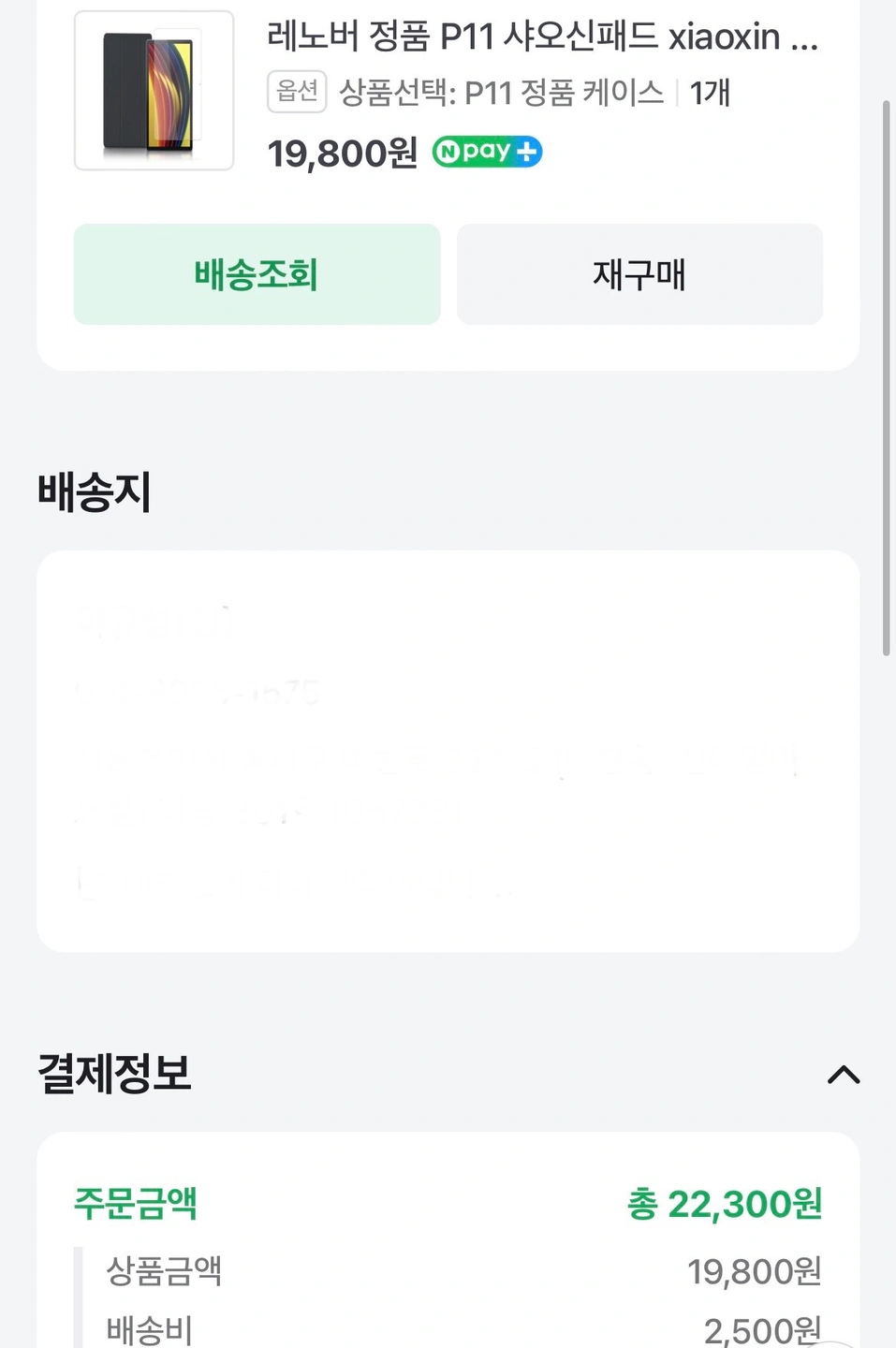
Task: Click the 2,500원 shipping fee value
Action: pyautogui.click(x=762, y=1330)
